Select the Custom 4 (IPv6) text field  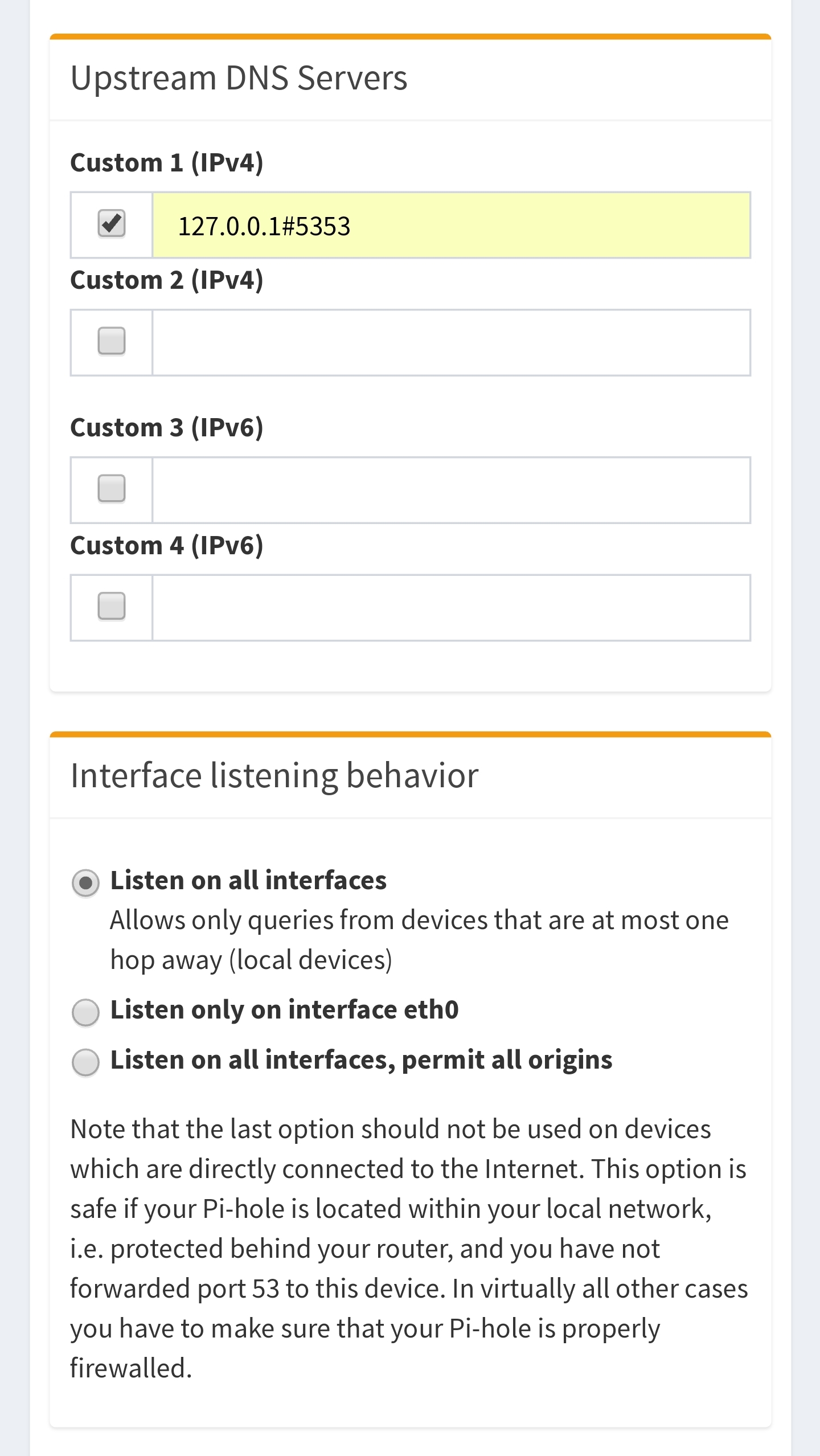tap(450, 608)
